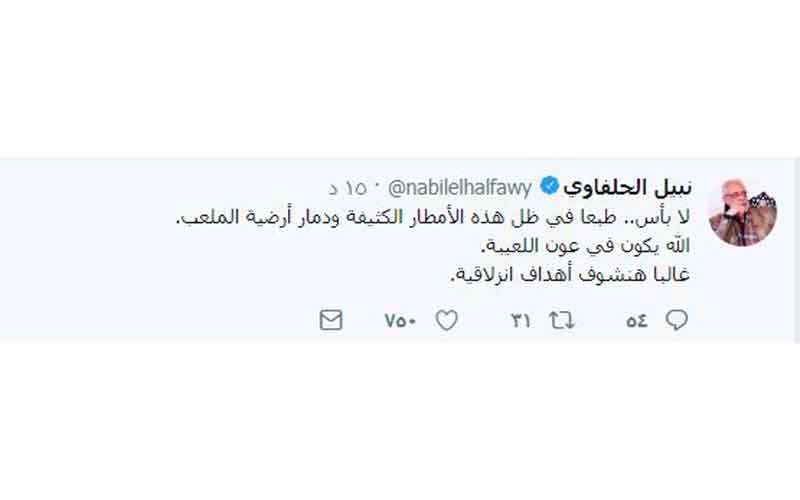Image resolution: width=800 pixels, height=500 pixels.
Task: Click the blue verified badge
Action: [549, 186]
